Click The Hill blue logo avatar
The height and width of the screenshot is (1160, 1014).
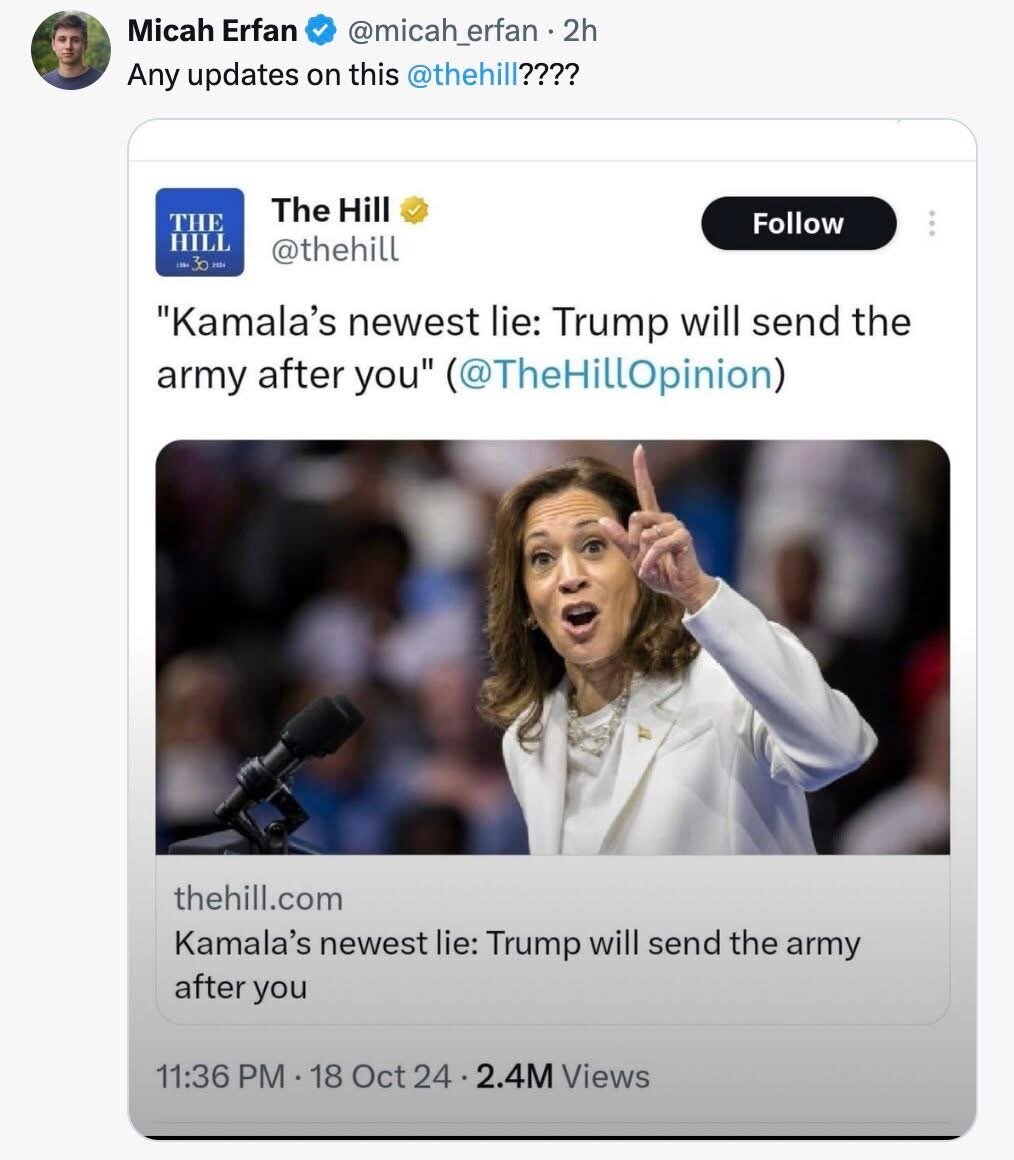[x=200, y=232]
